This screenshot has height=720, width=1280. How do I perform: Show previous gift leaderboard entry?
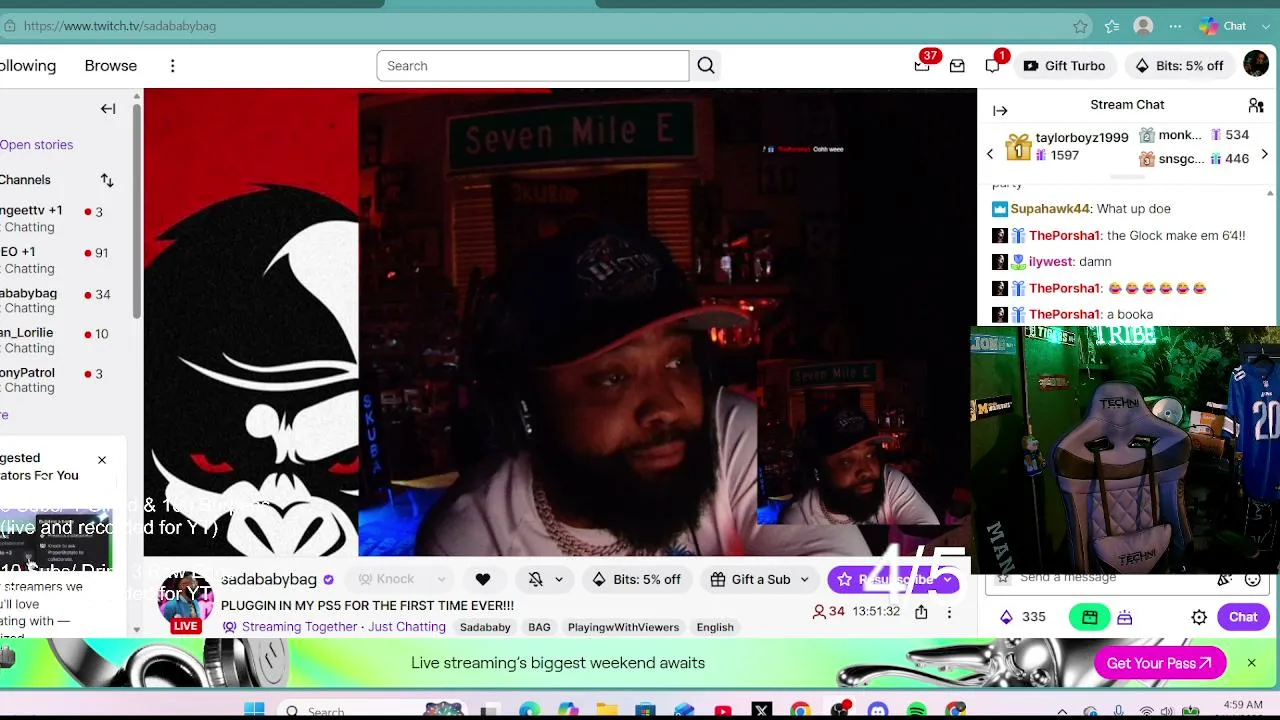coord(990,154)
